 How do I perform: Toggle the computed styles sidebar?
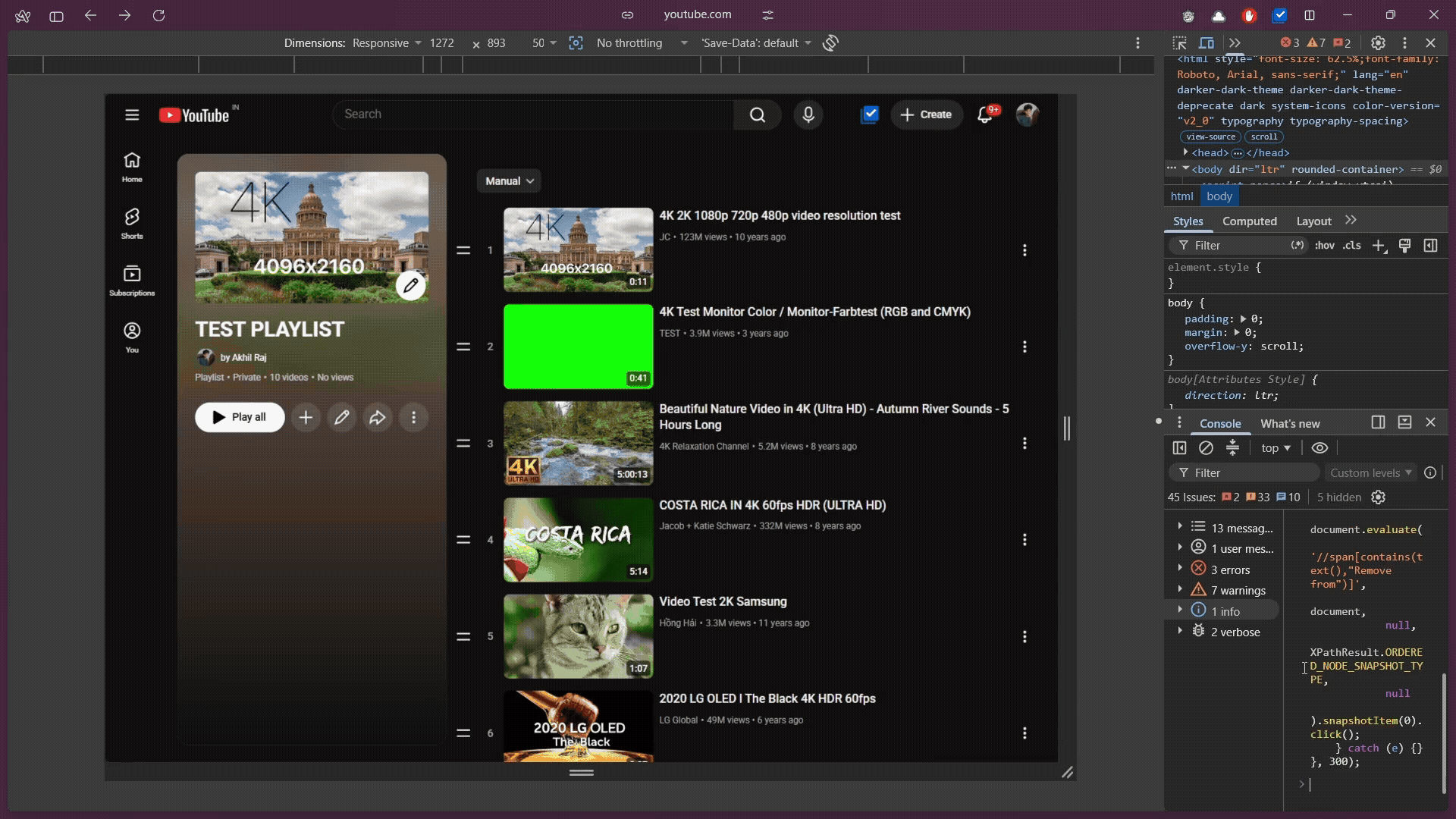pyautogui.click(x=1430, y=246)
